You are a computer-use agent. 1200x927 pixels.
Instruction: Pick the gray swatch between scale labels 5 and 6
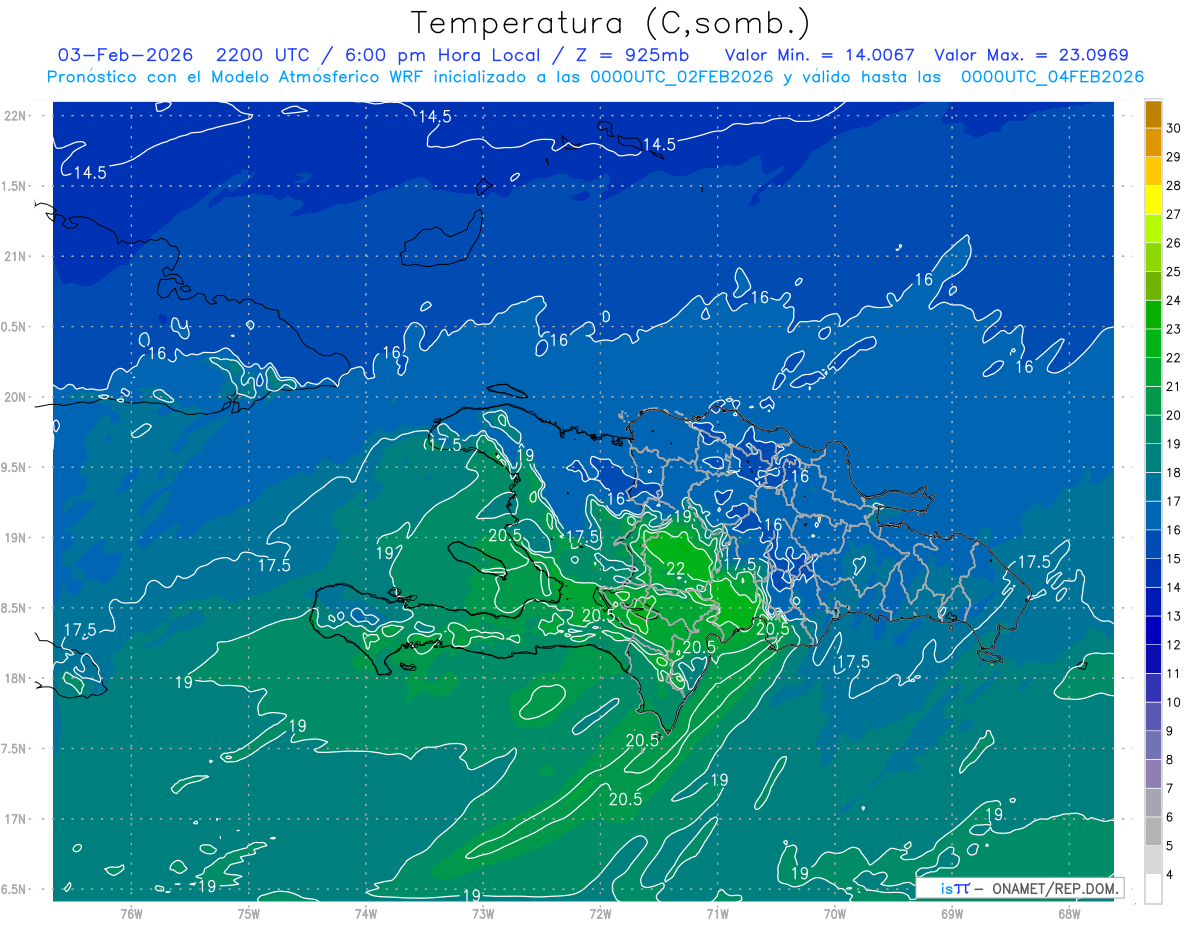[x=1154, y=832]
